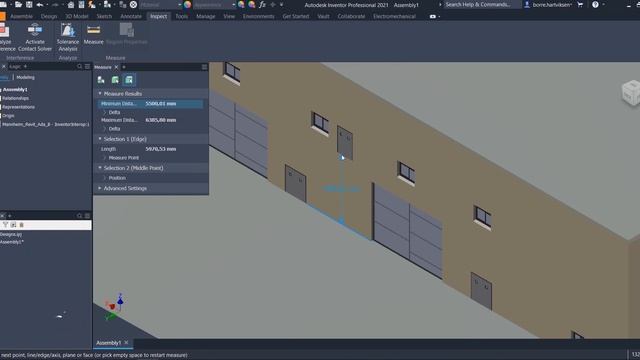
Task: Click the Home icon in Quick Access toolbar
Action: coord(71,5)
